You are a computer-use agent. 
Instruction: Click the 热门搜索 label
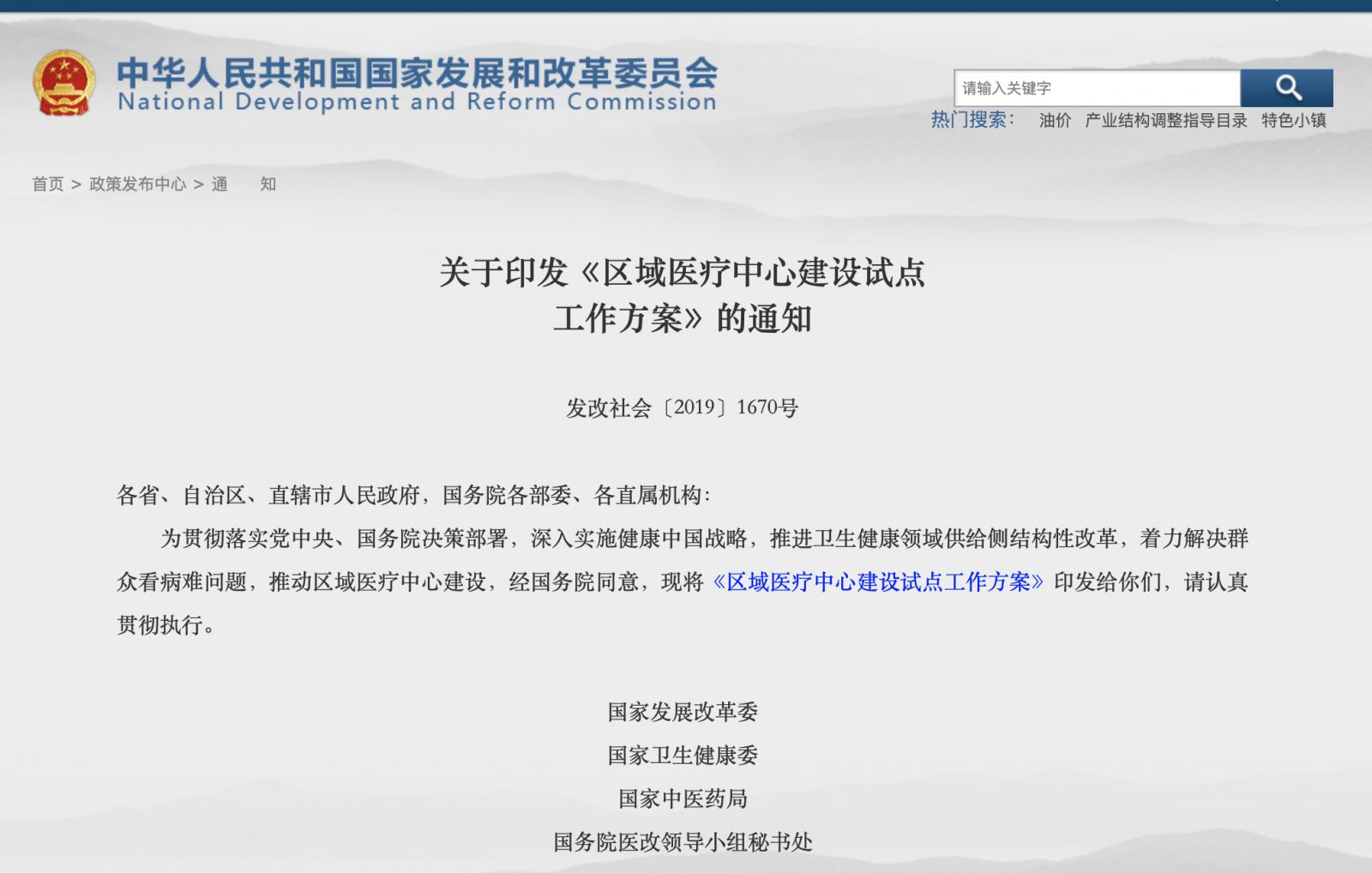point(972,119)
